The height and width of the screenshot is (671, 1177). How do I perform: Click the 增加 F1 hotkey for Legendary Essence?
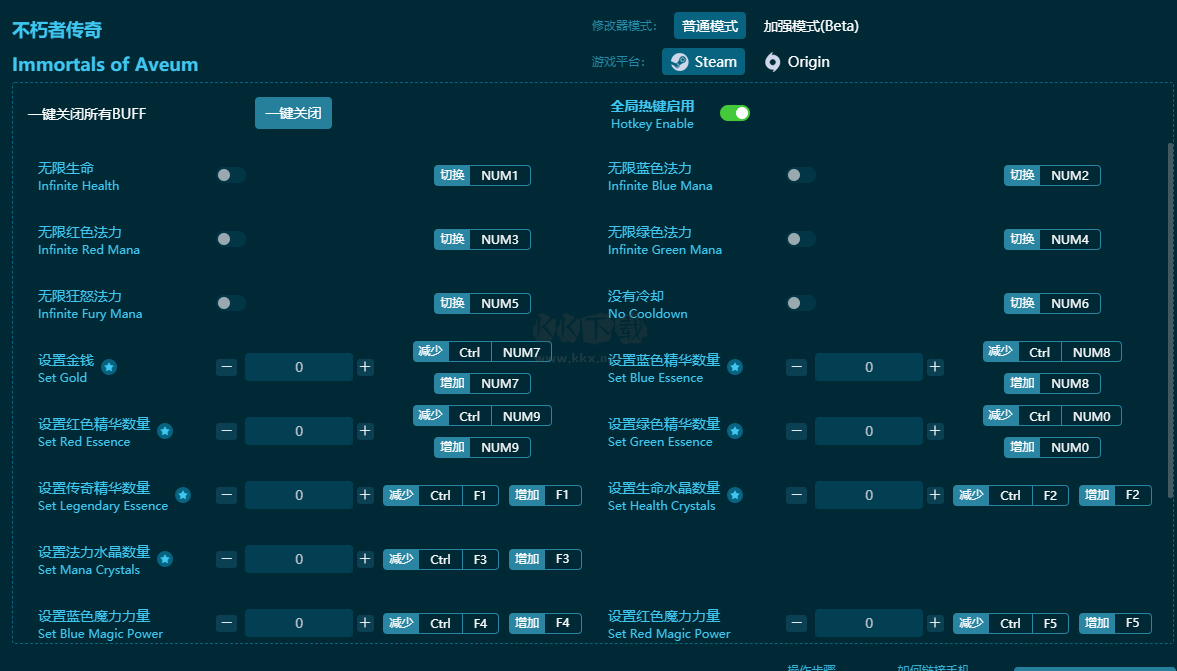point(545,495)
